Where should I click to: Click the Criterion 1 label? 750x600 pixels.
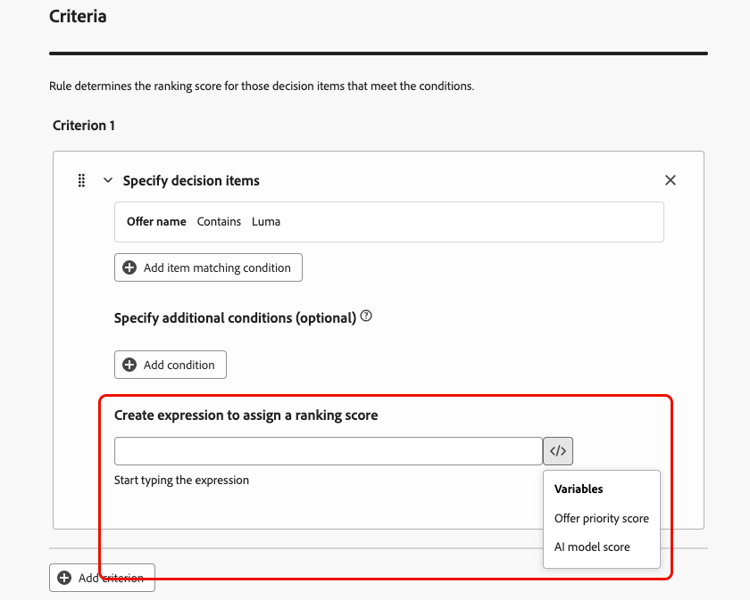click(84, 126)
